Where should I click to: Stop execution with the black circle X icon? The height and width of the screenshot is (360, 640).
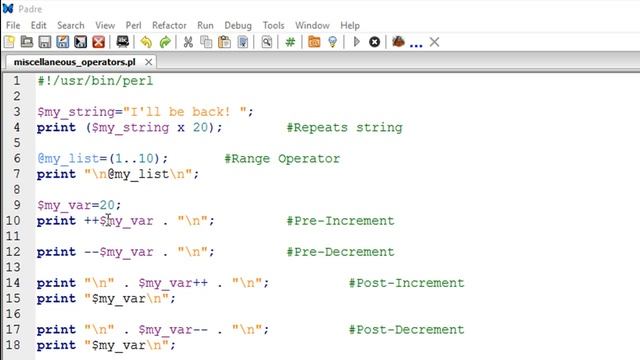pos(374,42)
